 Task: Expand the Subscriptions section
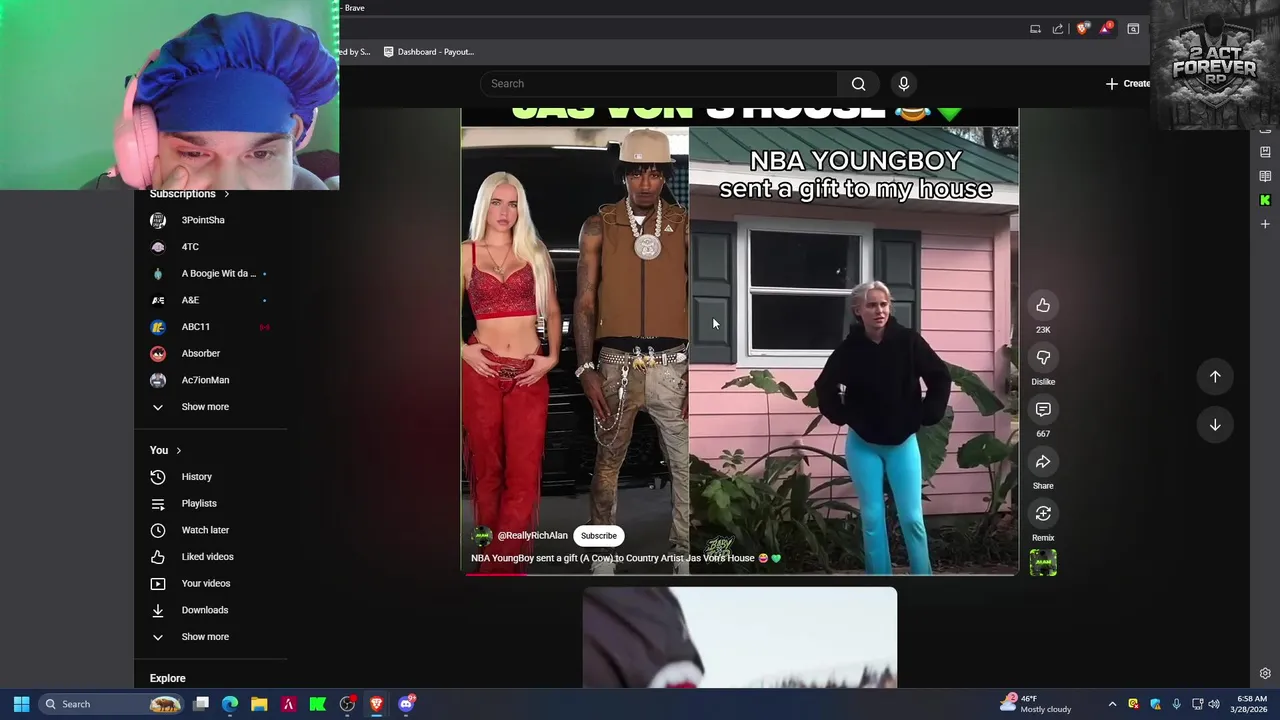click(x=190, y=194)
